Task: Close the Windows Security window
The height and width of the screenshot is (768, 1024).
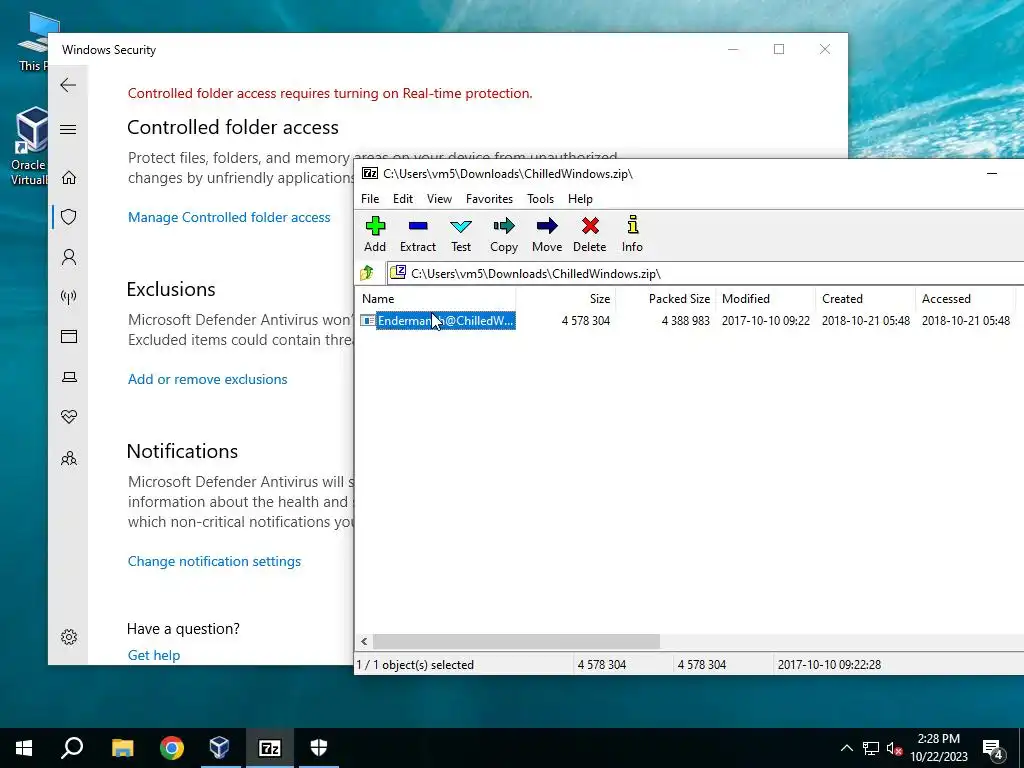Action: [x=825, y=50]
